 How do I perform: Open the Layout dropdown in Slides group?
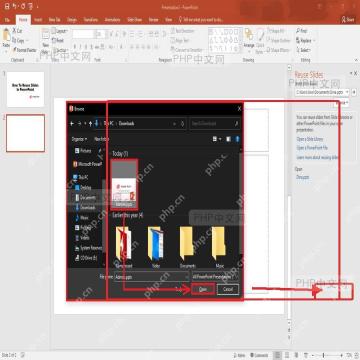(60, 31)
